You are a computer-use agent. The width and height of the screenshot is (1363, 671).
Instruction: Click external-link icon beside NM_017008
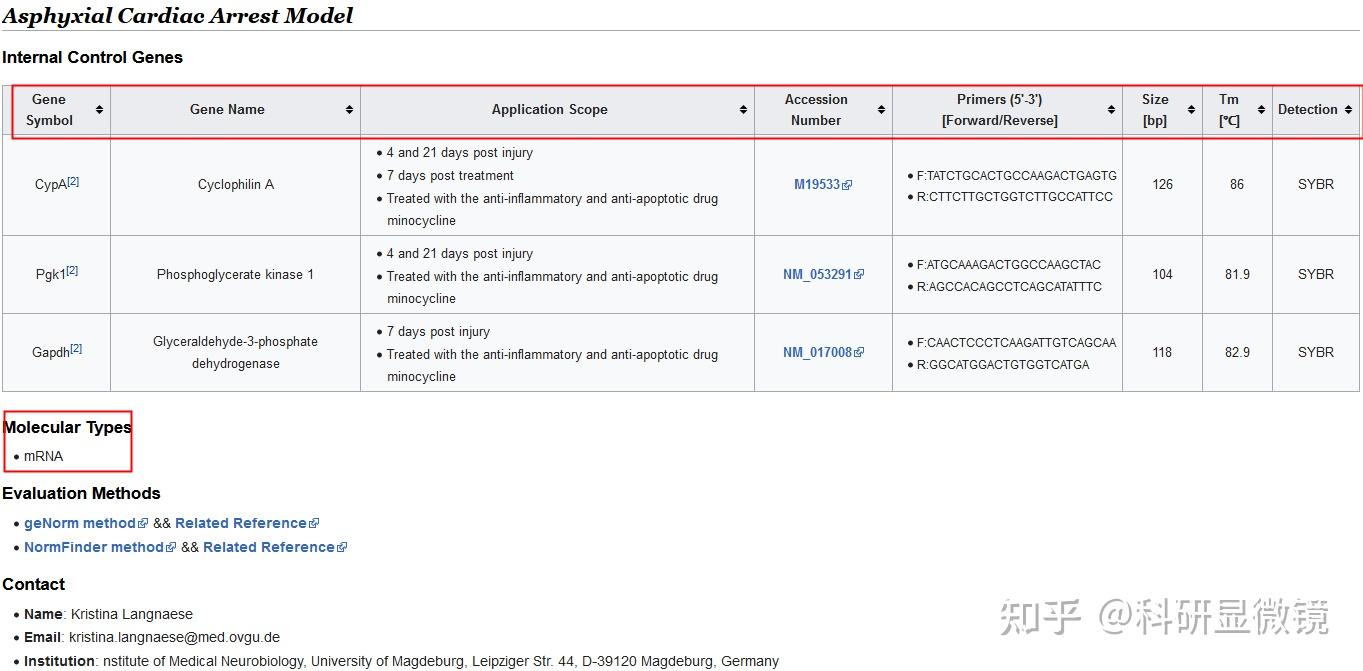[859, 352]
